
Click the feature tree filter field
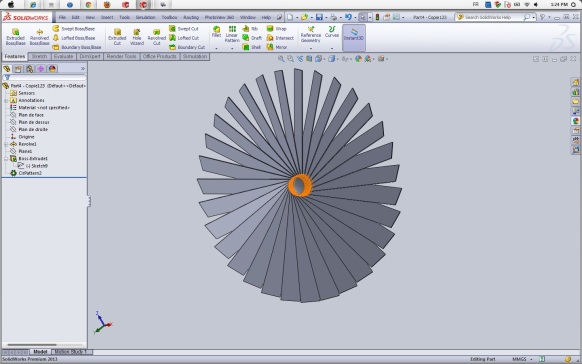[x=45, y=78]
